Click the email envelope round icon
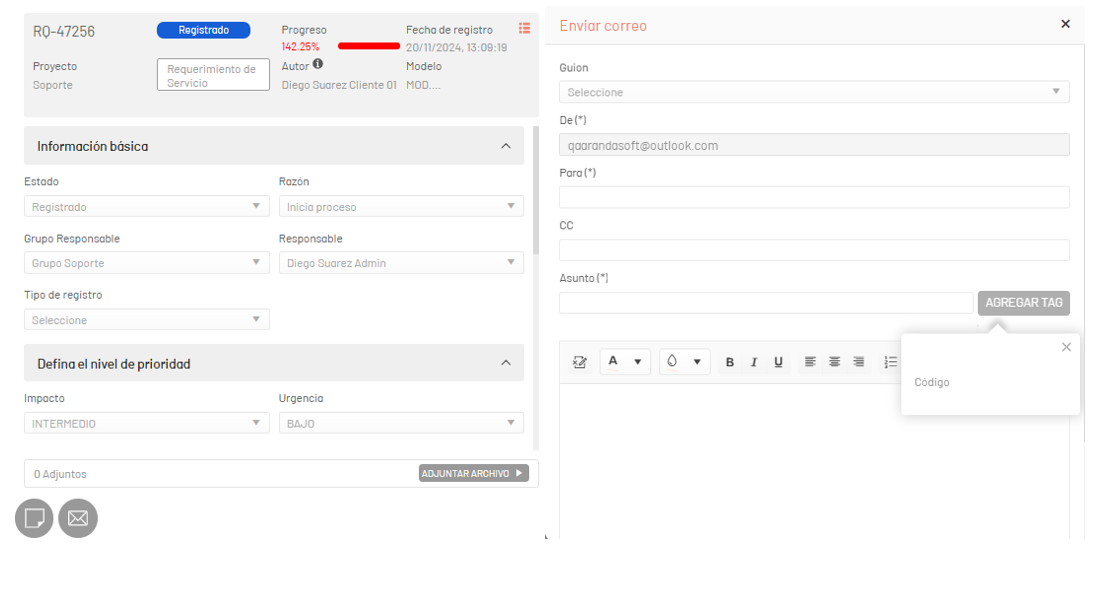Viewport: 1118px width, 598px height. click(78, 518)
